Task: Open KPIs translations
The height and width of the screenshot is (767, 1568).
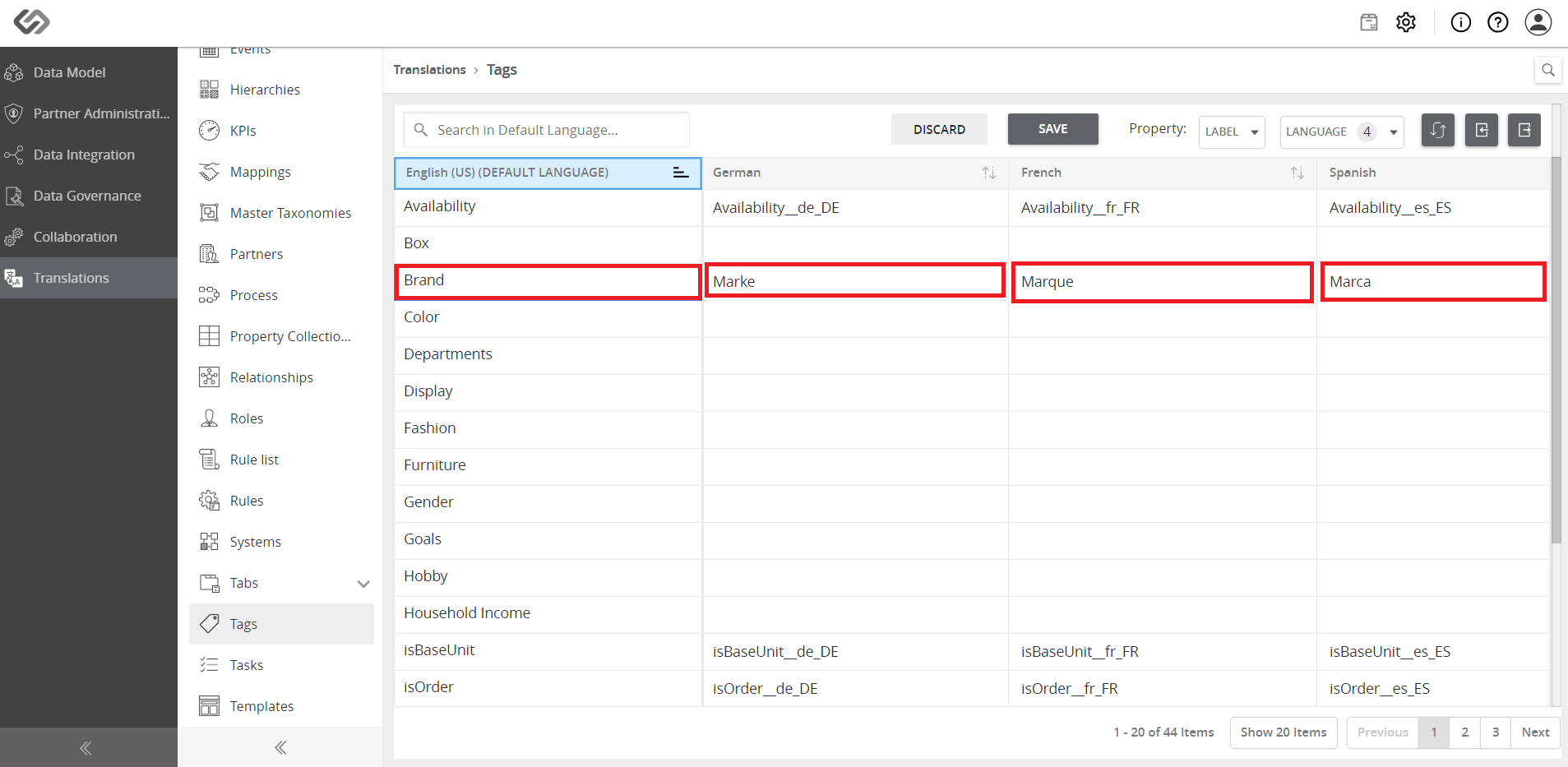Action: 281,131
